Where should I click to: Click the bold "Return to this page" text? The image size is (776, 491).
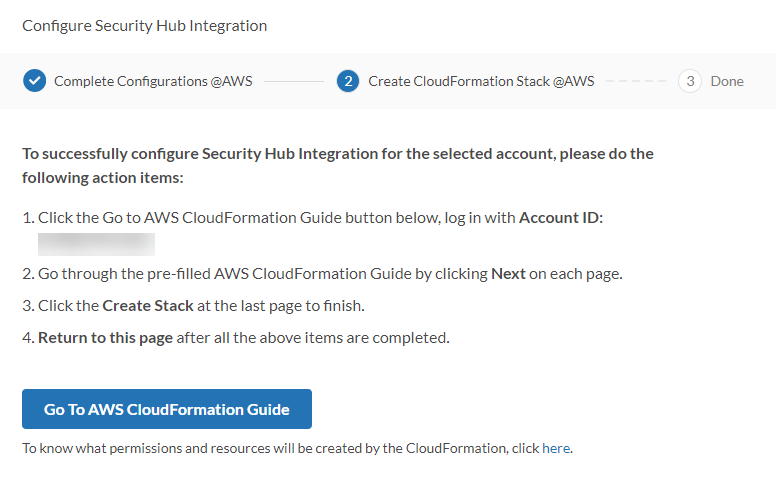click(105, 337)
